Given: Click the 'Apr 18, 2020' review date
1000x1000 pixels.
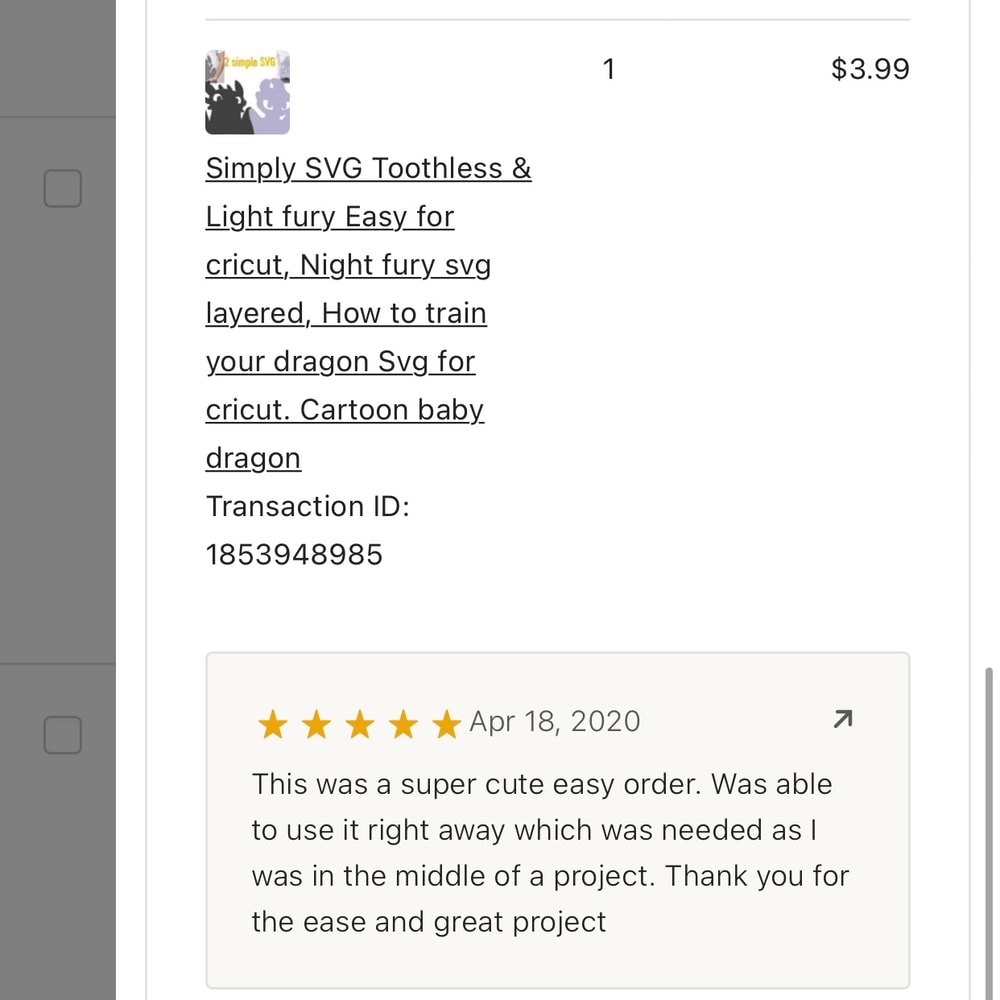Looking at the screenshot, I should pos(555,722).
